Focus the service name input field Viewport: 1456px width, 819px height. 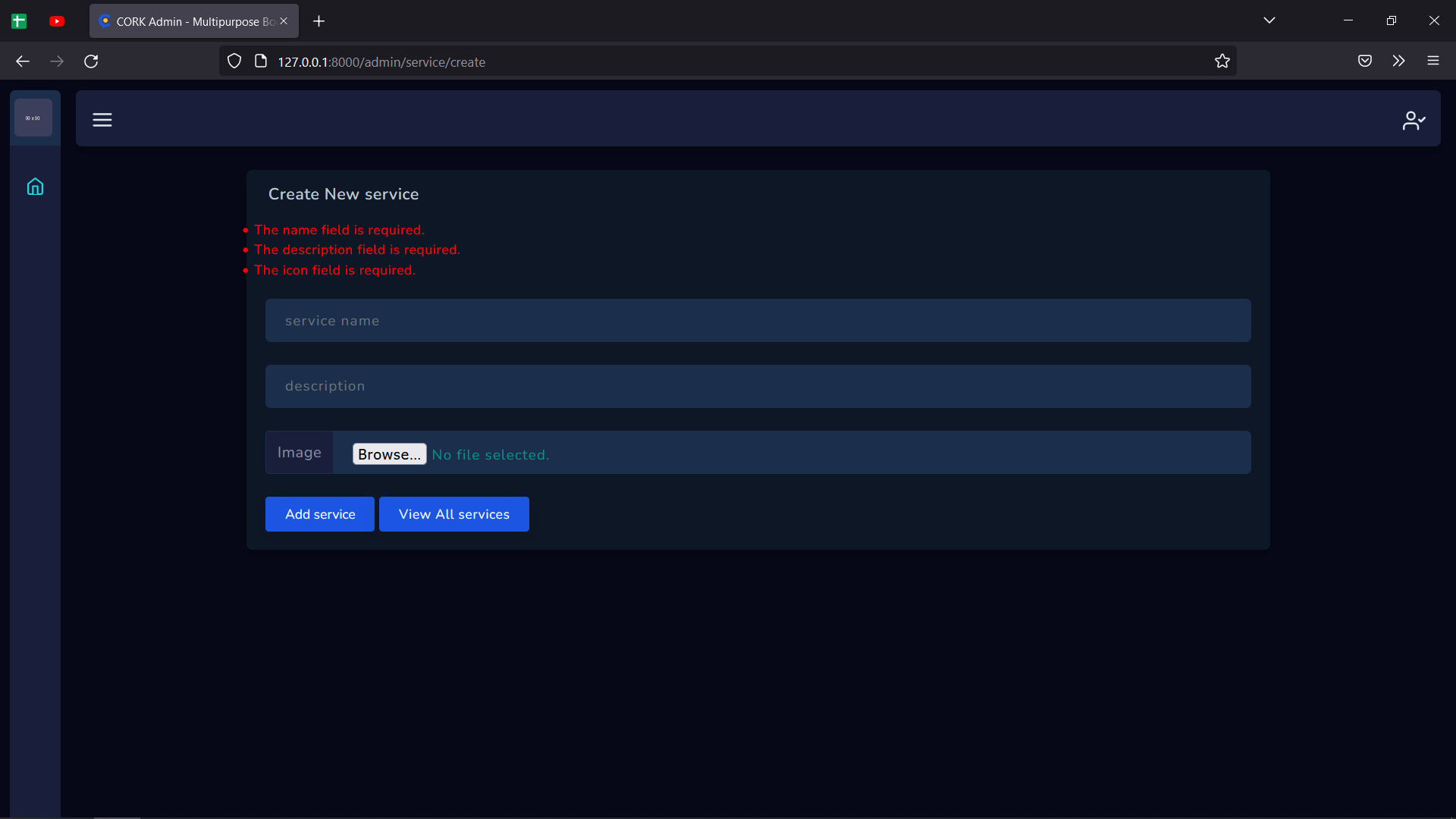click(x=758, y=321)
